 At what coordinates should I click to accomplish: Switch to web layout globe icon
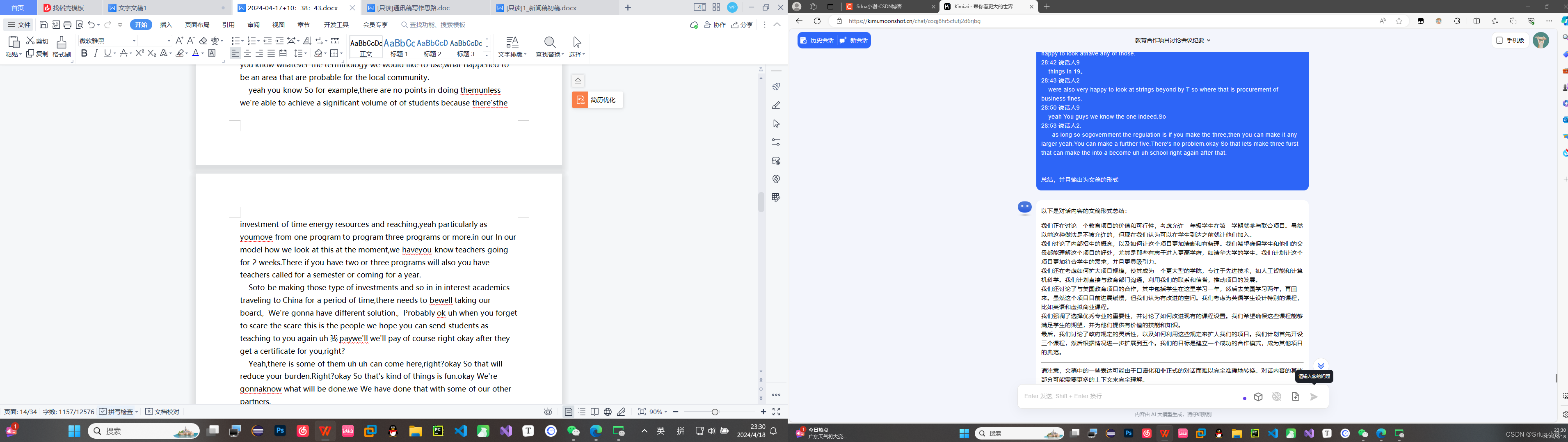[608, 412]
